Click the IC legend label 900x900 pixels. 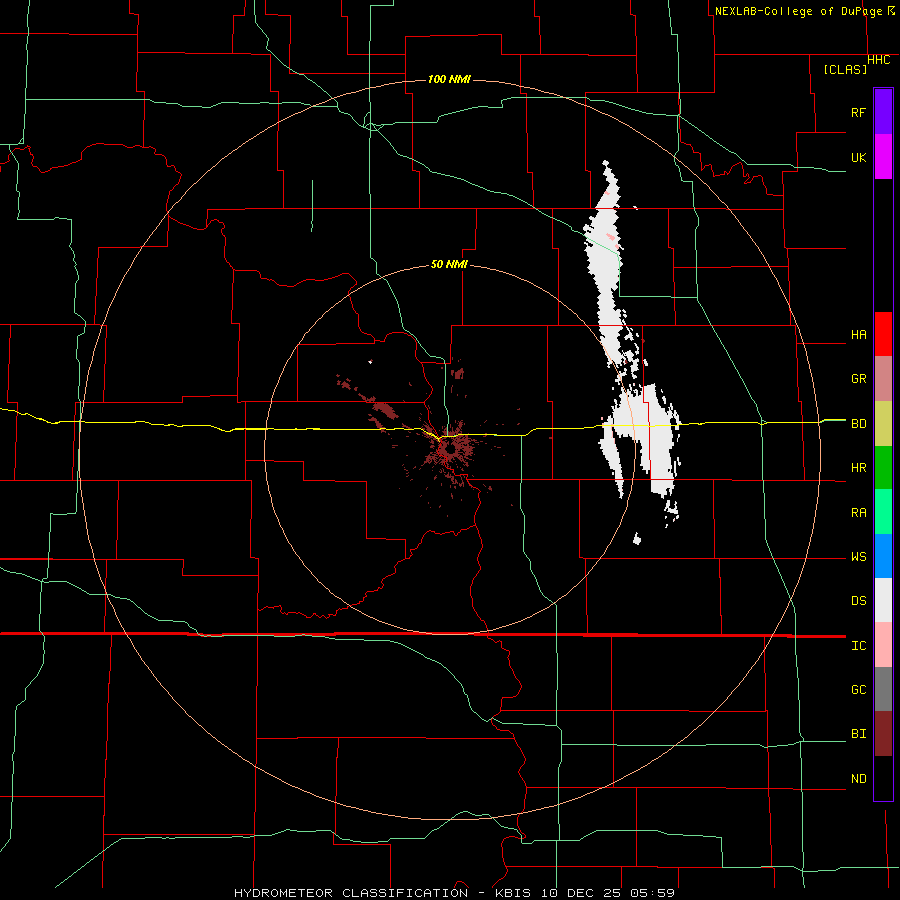858,646
